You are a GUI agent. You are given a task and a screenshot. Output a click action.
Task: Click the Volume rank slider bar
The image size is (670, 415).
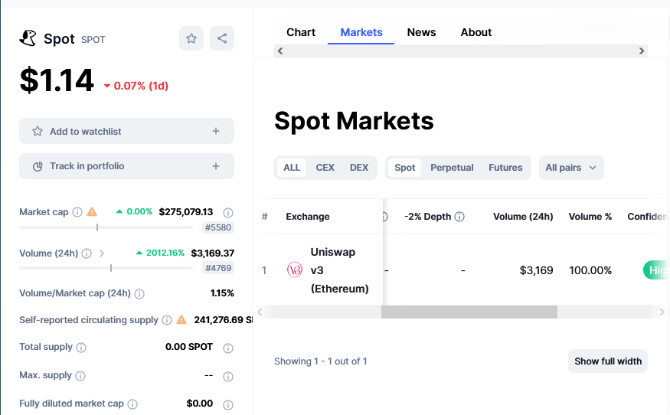click(x=106, y=268)
